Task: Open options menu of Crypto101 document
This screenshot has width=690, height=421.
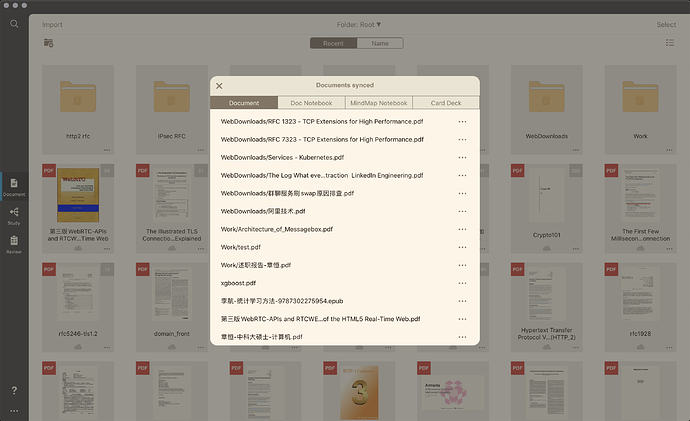Action: 576,249
